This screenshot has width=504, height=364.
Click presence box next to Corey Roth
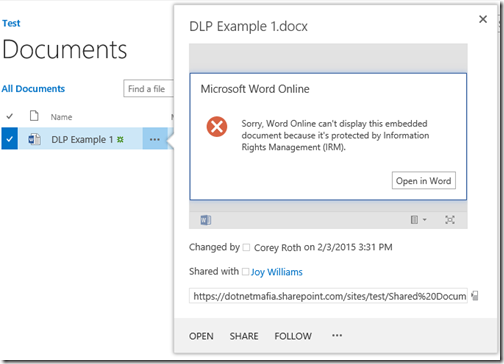click(246, 247)
